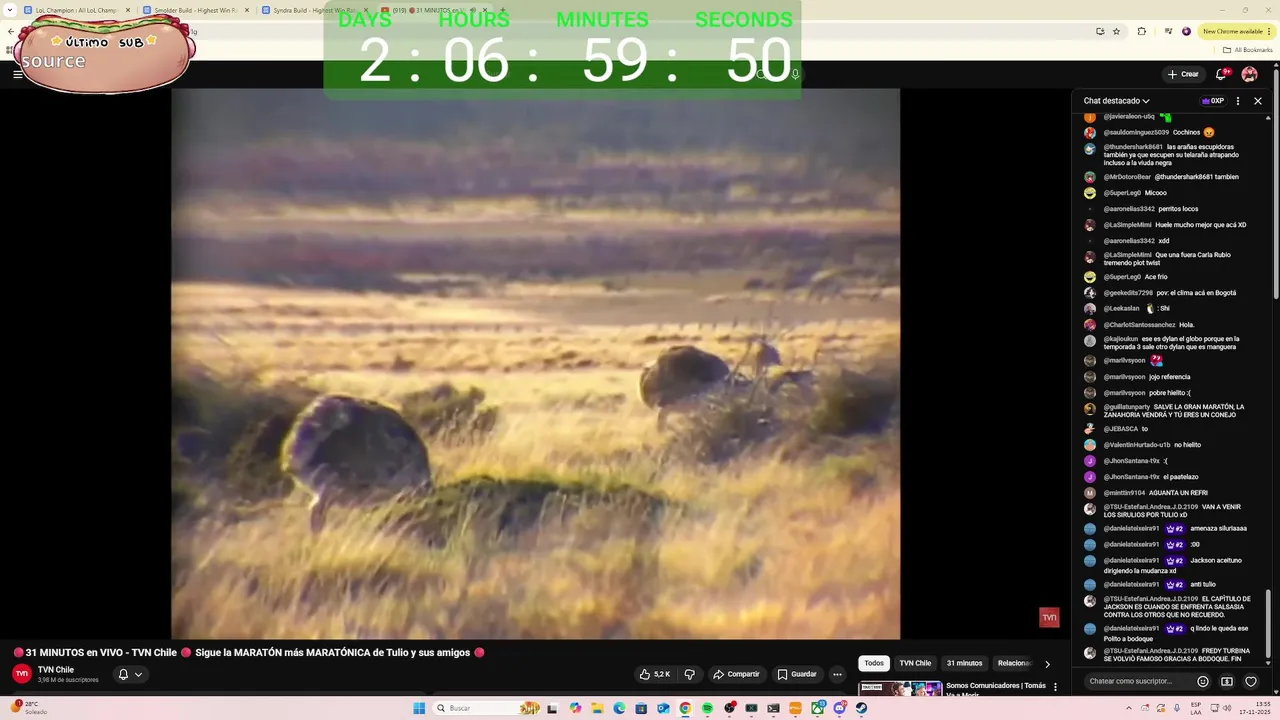Click username @thundershark8681 in chat

pyautogui.click(x=1133, y=147)
